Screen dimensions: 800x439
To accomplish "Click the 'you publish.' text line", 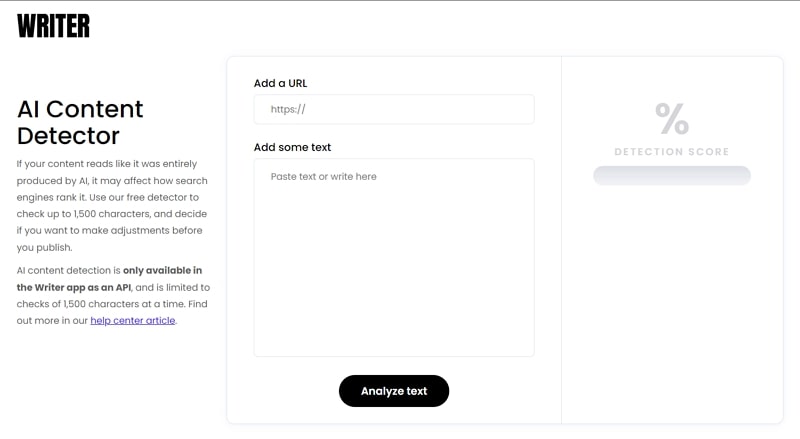I will (44, 248).
